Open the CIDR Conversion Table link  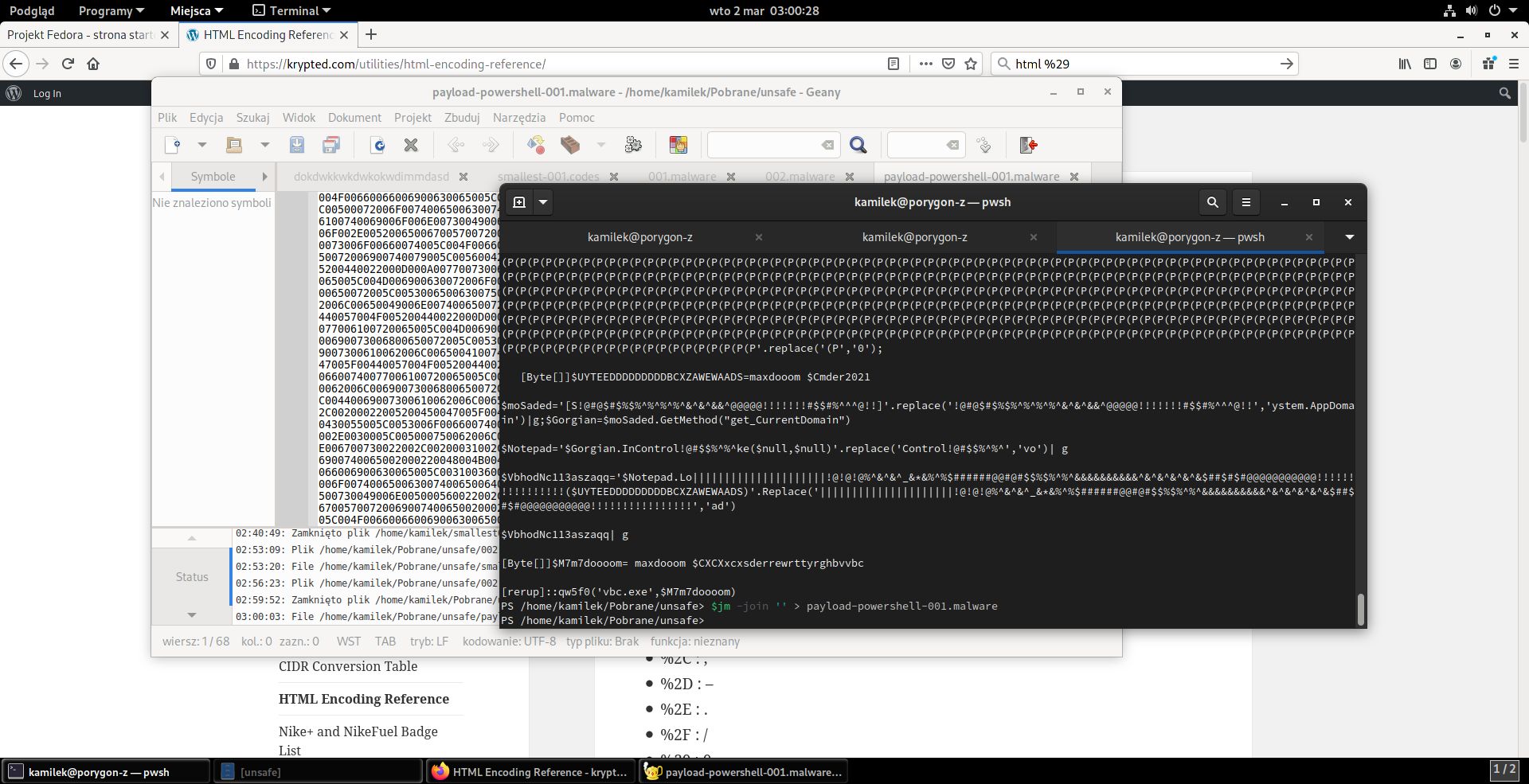[x=348, y=666]
